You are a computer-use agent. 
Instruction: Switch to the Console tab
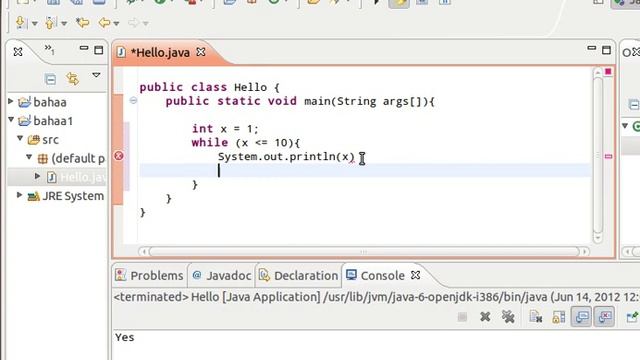point(376,276)
